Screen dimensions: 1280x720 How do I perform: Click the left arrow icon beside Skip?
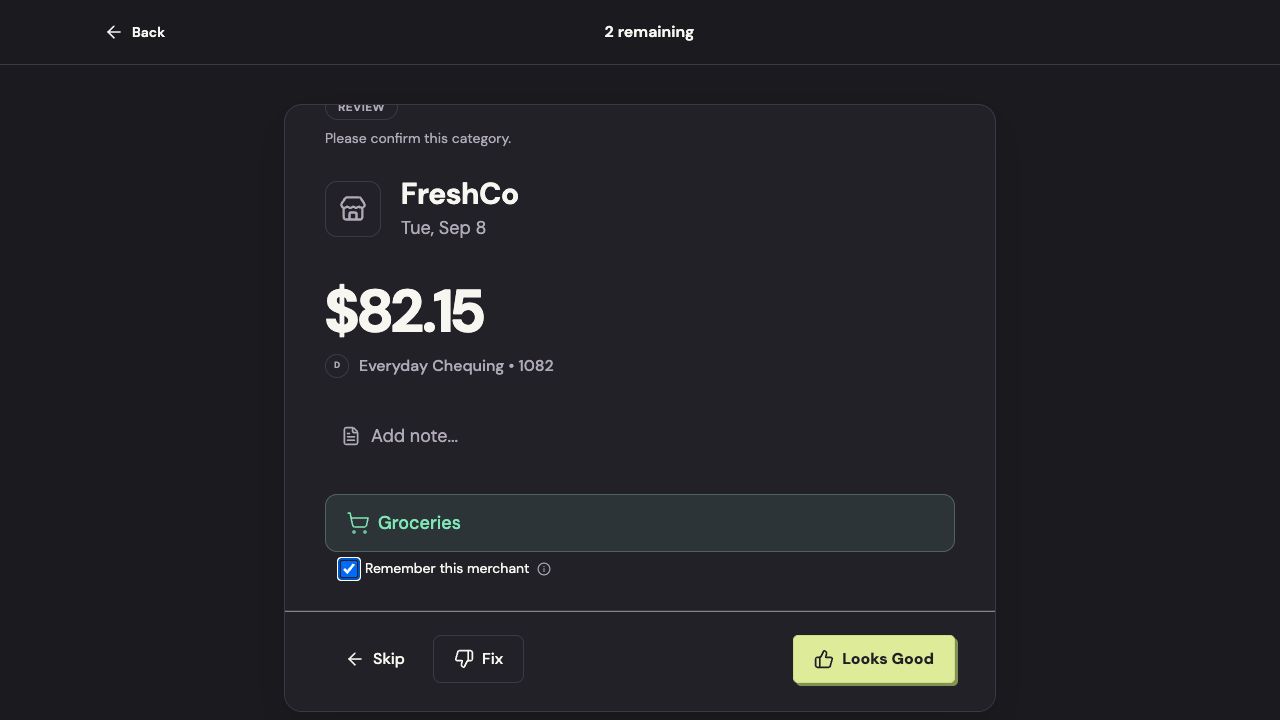(355, 659)
